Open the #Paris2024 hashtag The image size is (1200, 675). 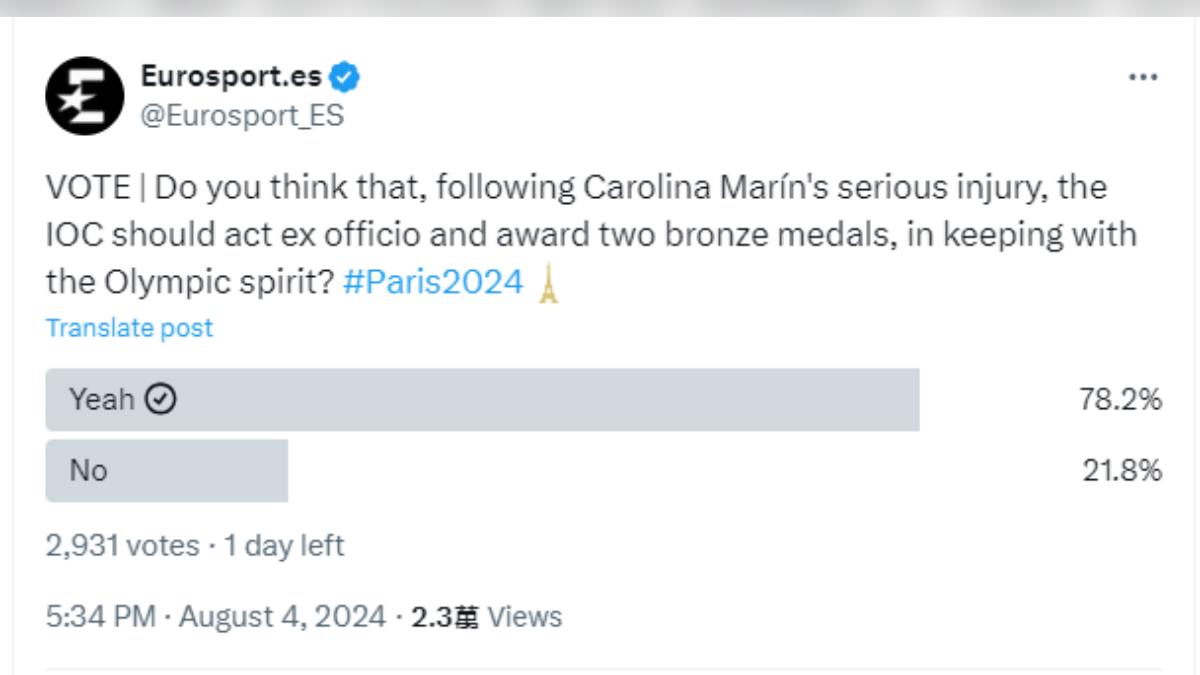(x=432, y=283)
